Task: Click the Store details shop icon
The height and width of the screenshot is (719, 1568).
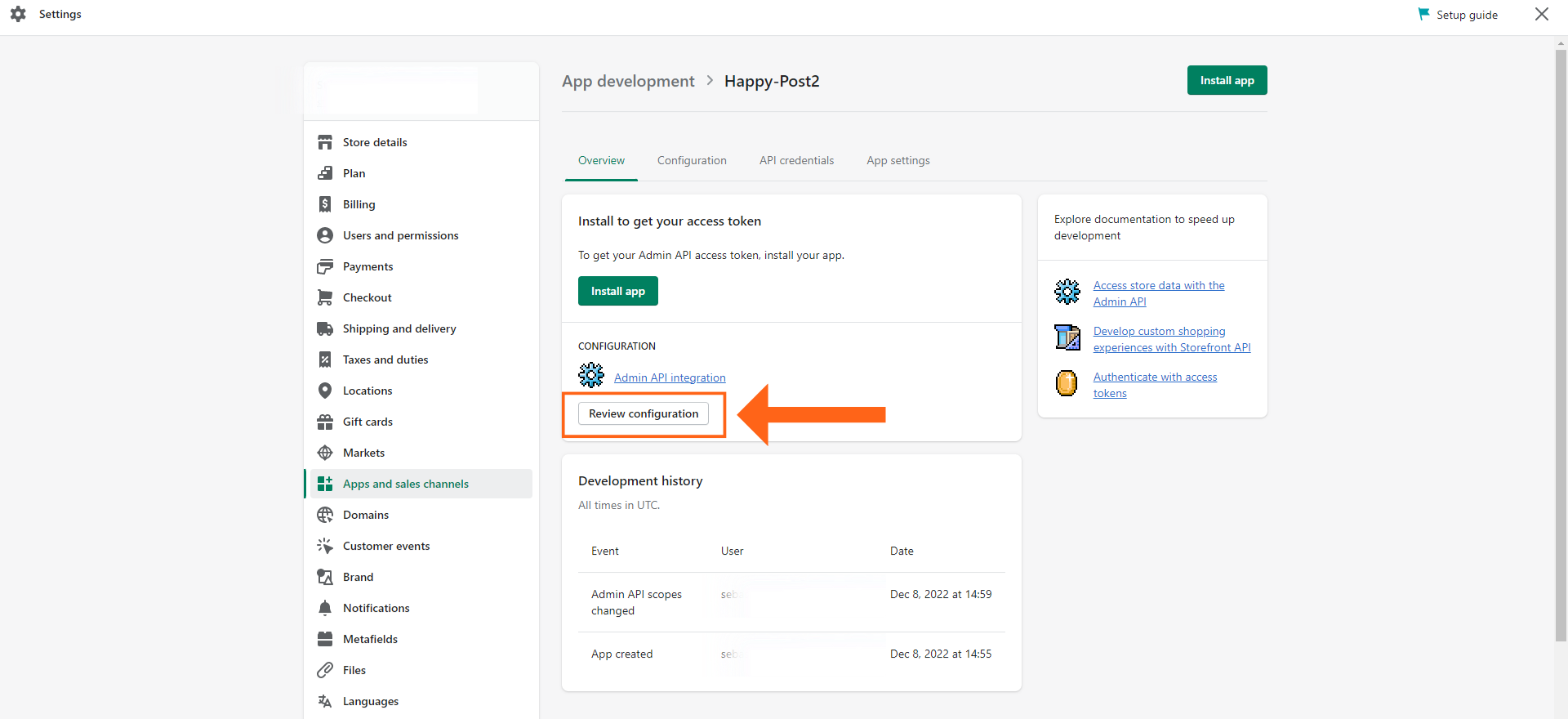Action: pyautogui.click(x=325, y=142)
